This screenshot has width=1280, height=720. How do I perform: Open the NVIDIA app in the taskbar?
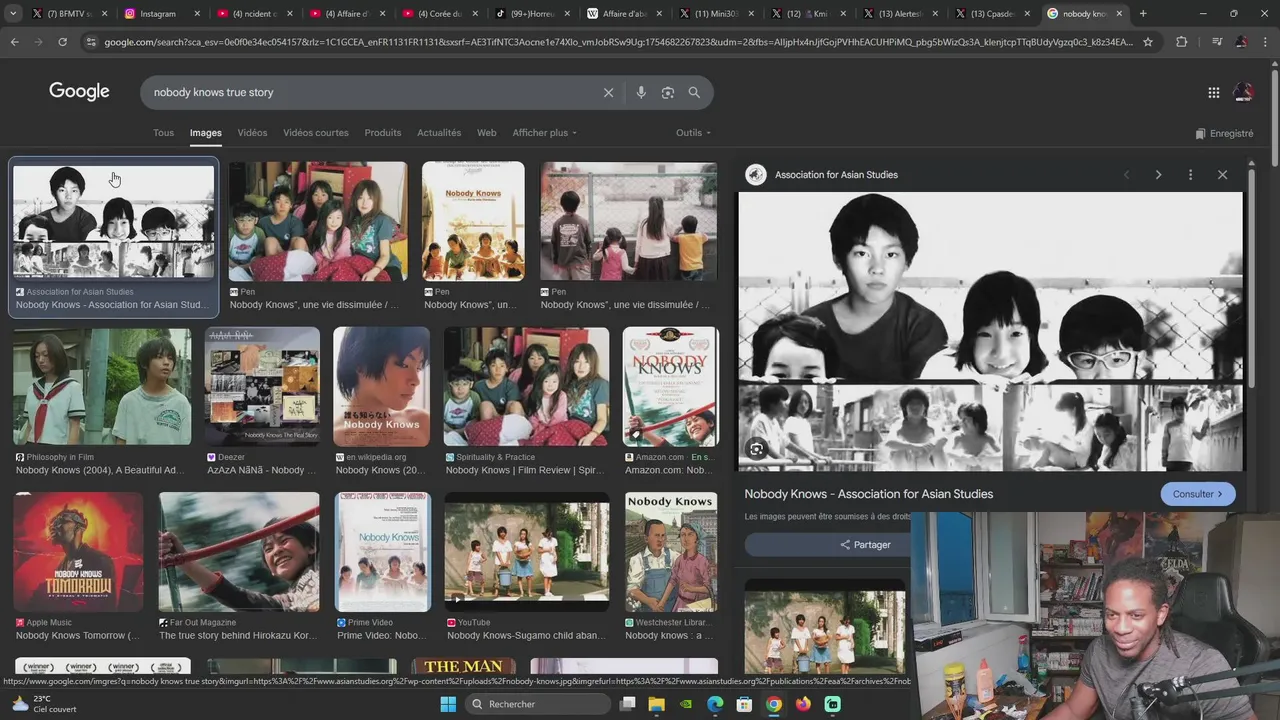(685, 704)
